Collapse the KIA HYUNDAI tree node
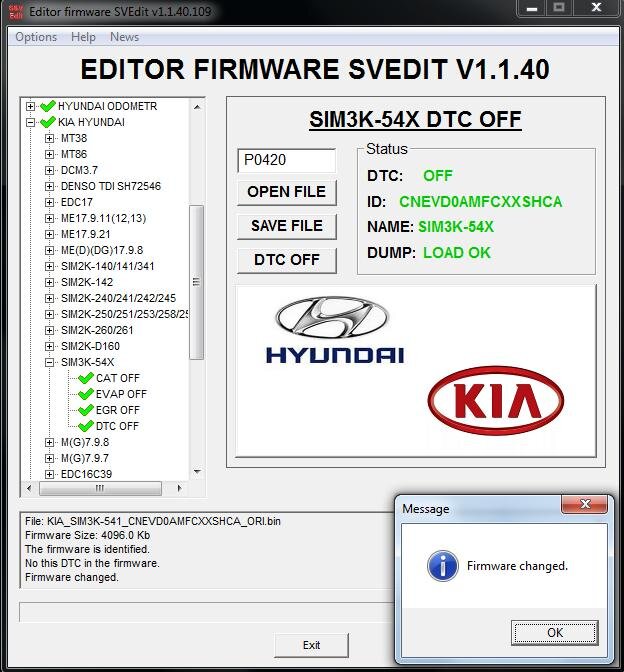 [30, 122]
